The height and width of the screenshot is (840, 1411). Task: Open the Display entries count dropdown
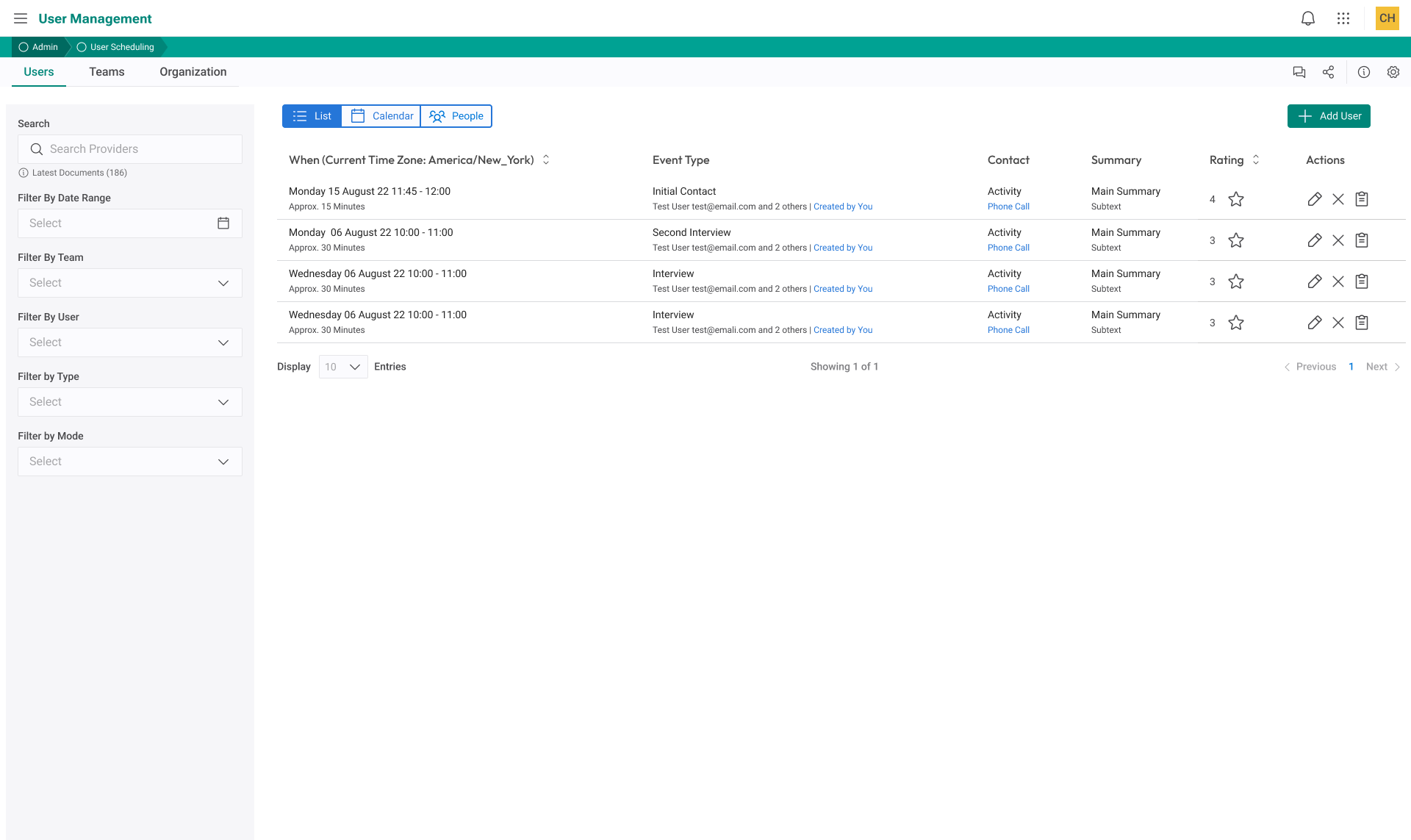click(343, 367)
